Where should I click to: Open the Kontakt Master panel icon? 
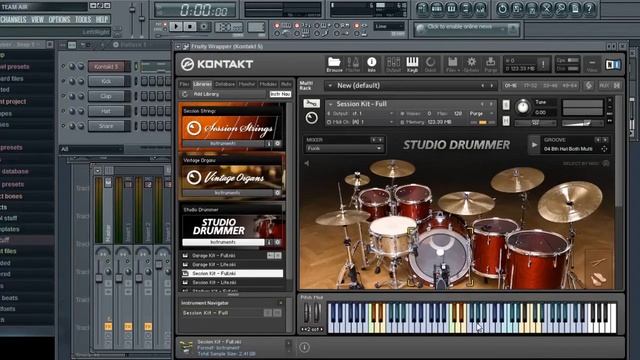coord(353,64)
